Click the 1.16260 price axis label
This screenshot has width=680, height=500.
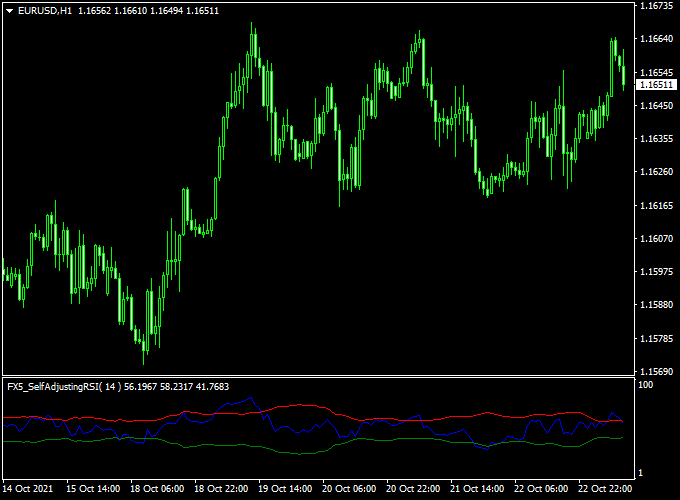tap(657, 172)
